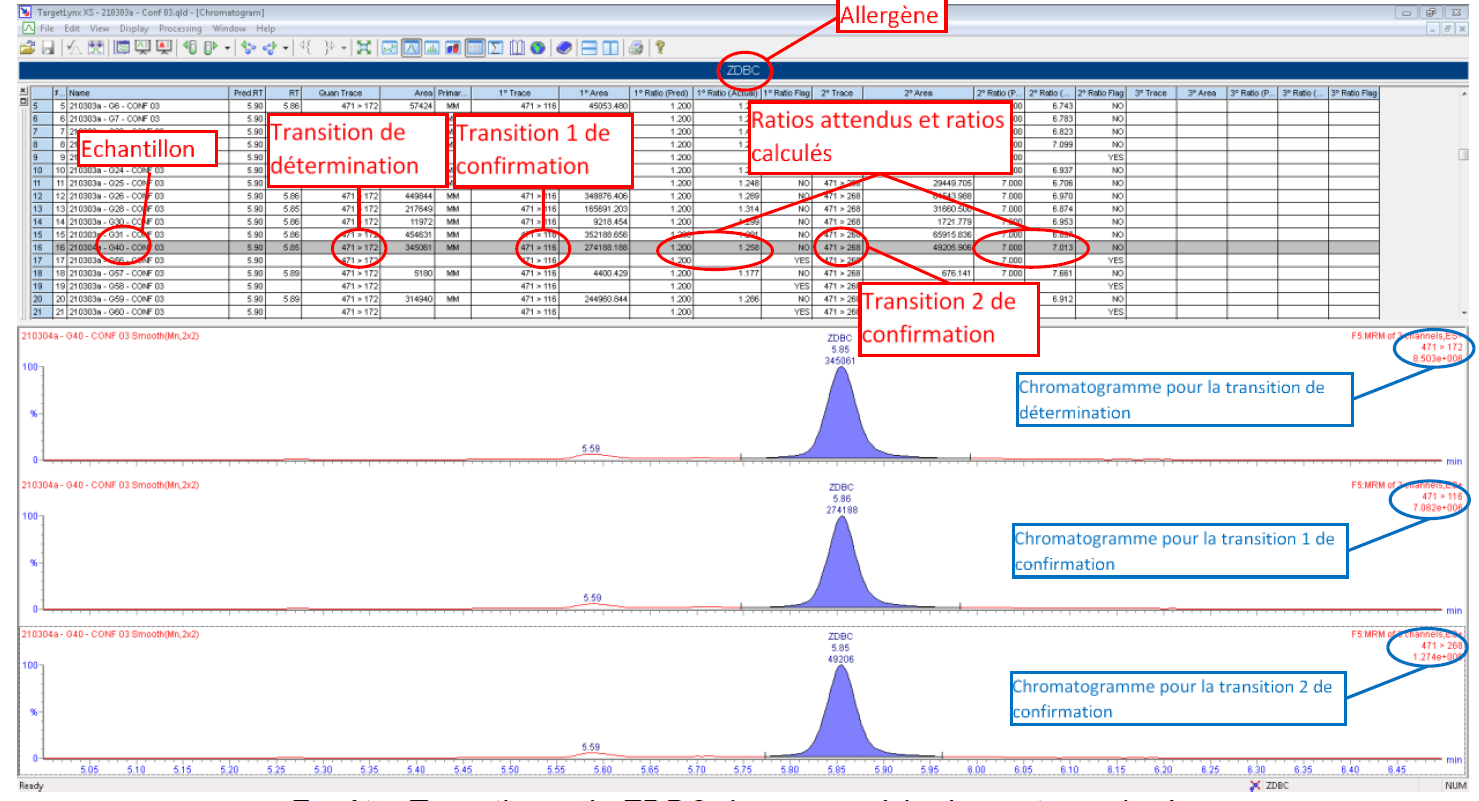Open the Display menu
The width and height of the screenshot is (1479, 801).
click(133, 29)
